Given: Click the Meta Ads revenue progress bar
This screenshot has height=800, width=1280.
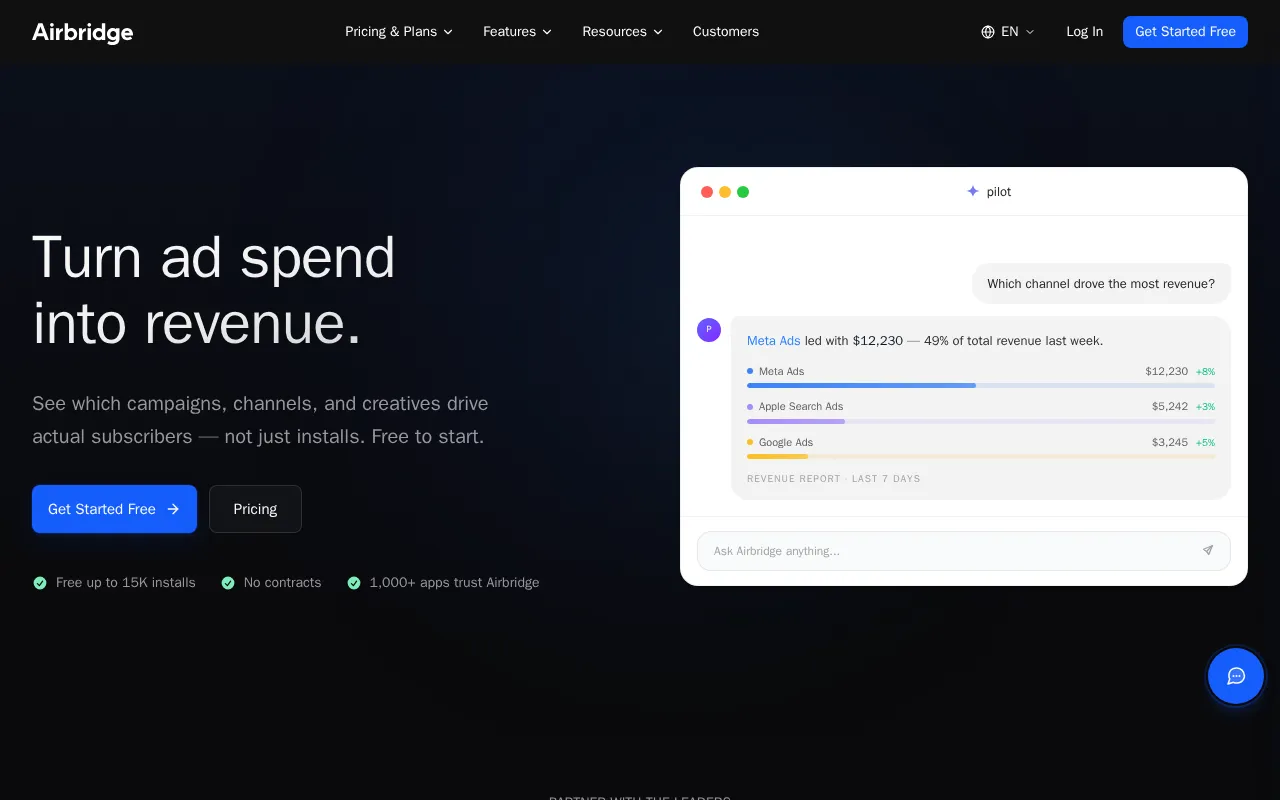Looking at the screenshot, I should click(981, 385).
